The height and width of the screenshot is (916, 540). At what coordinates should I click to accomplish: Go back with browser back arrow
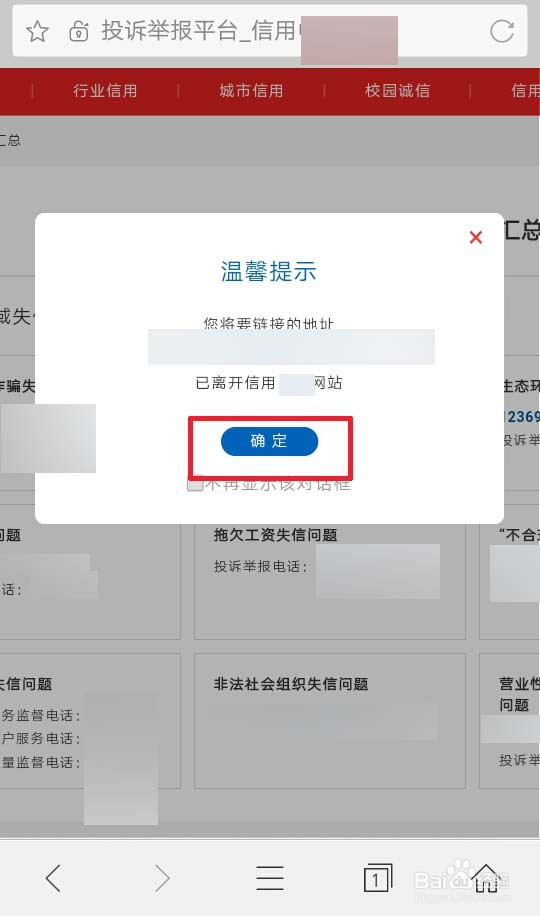click(x=53, y=878)
